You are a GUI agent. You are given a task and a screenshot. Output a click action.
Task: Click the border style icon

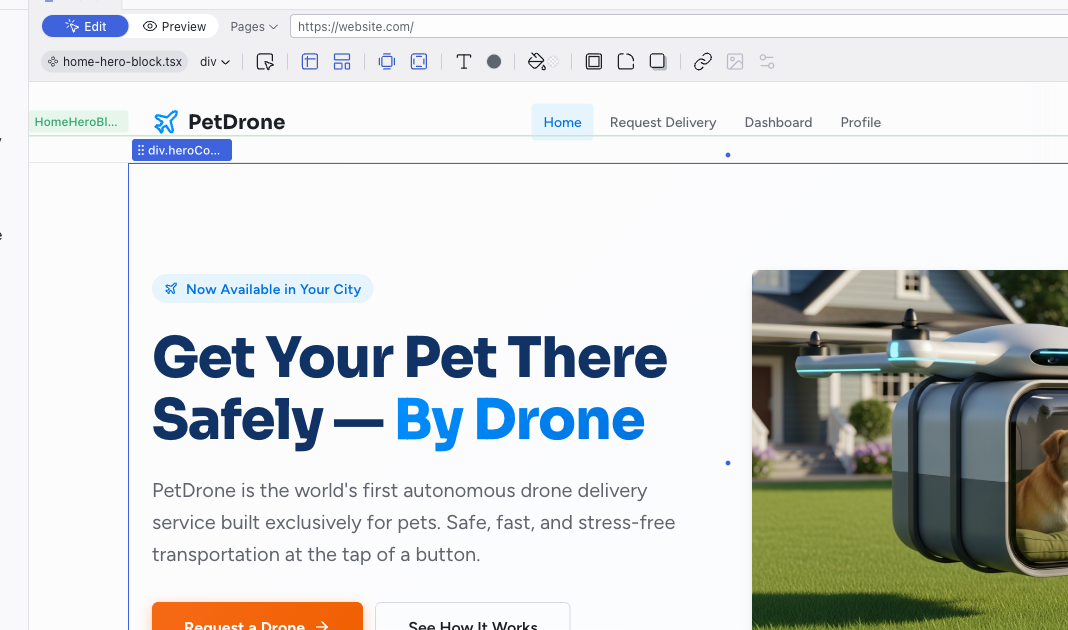click(x=594, y=62)
